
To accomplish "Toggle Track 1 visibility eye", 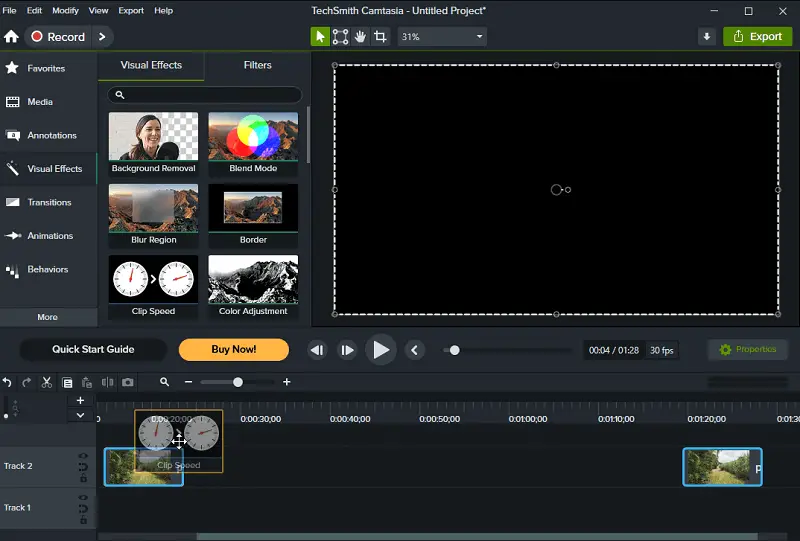I will coord(83,498).
